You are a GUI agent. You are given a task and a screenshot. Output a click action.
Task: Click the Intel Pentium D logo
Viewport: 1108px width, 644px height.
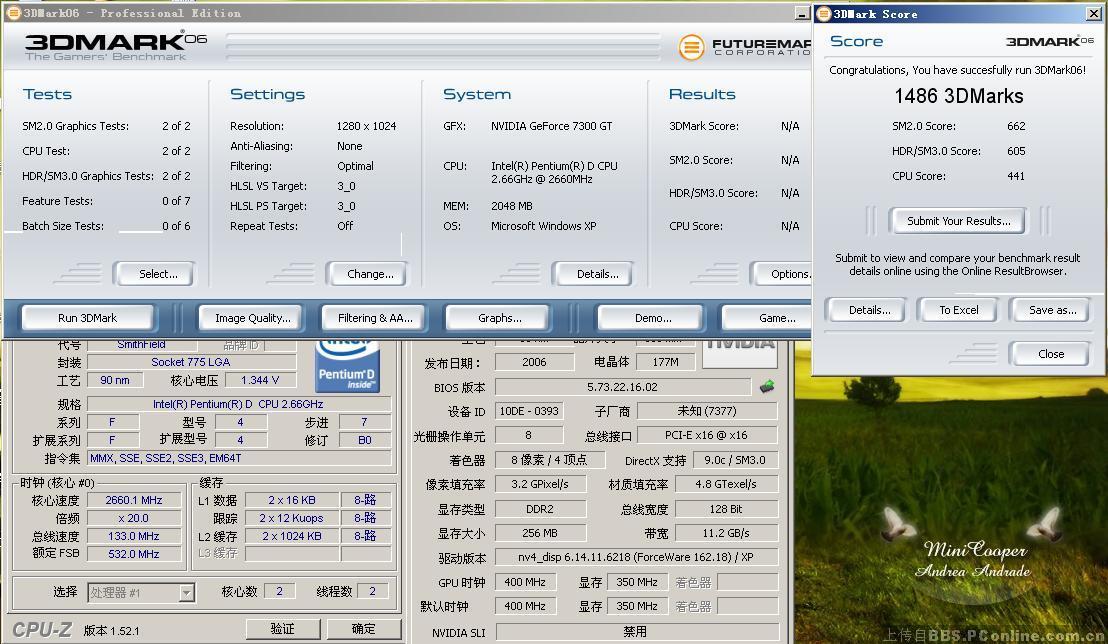(x=346, y=364)
